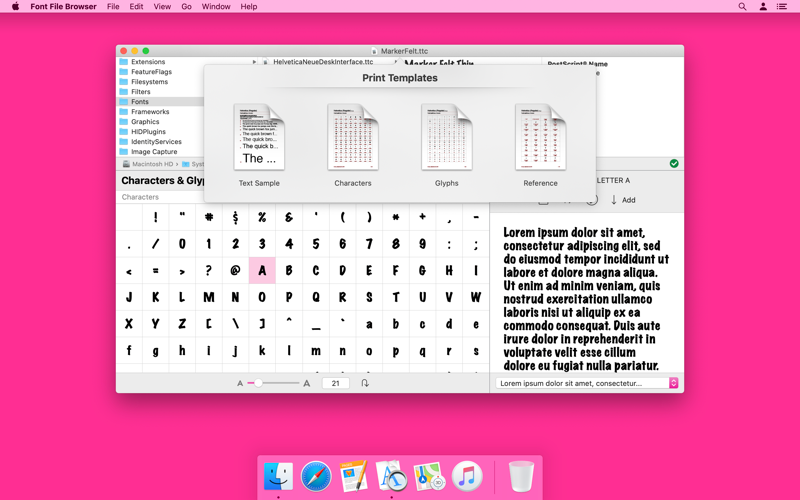Select the backslash glyph cell
800x500 pixels.
235,323
